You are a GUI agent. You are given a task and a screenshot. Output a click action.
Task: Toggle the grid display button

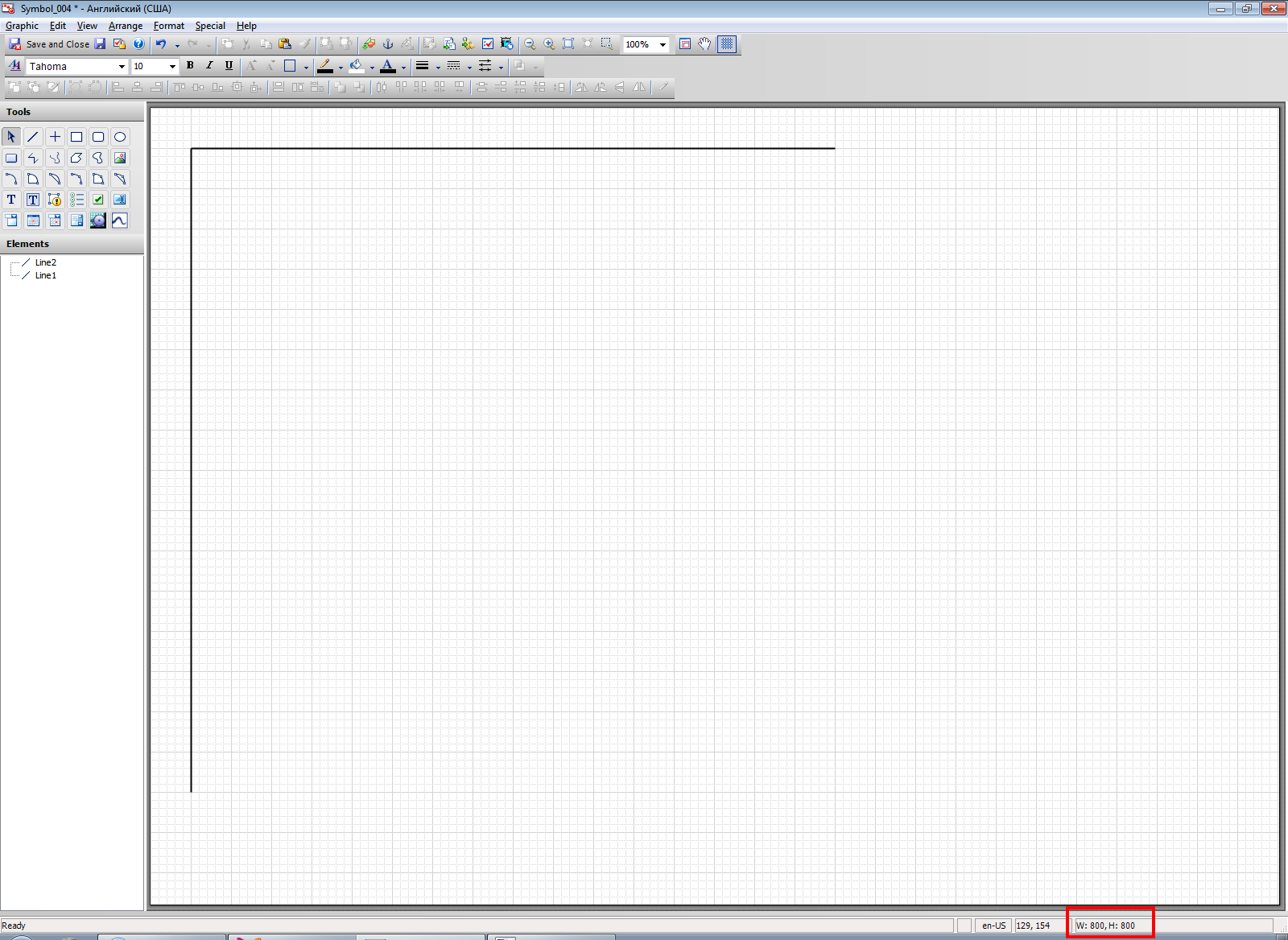coord(727,44)
